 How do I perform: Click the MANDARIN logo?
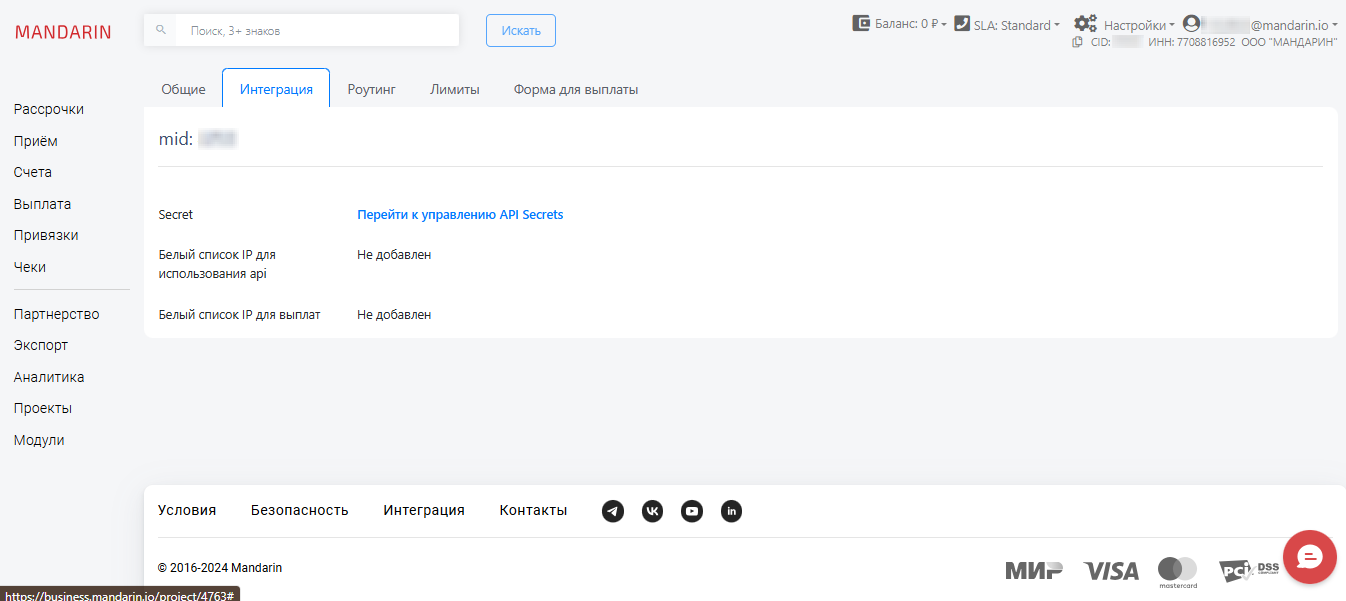point(63,32)
